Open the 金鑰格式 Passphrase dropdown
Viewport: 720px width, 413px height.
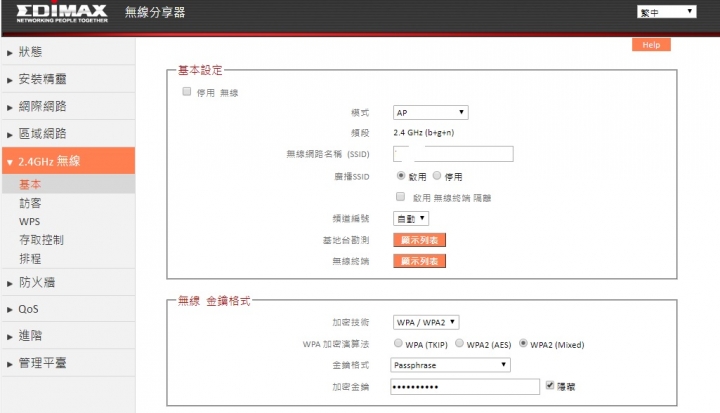(450, 365)
